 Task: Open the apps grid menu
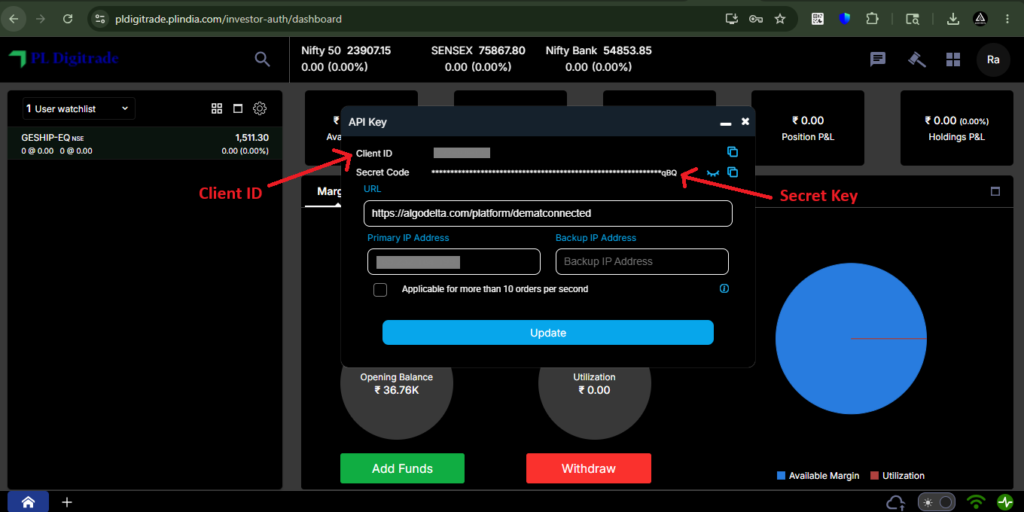pos(953,59)
